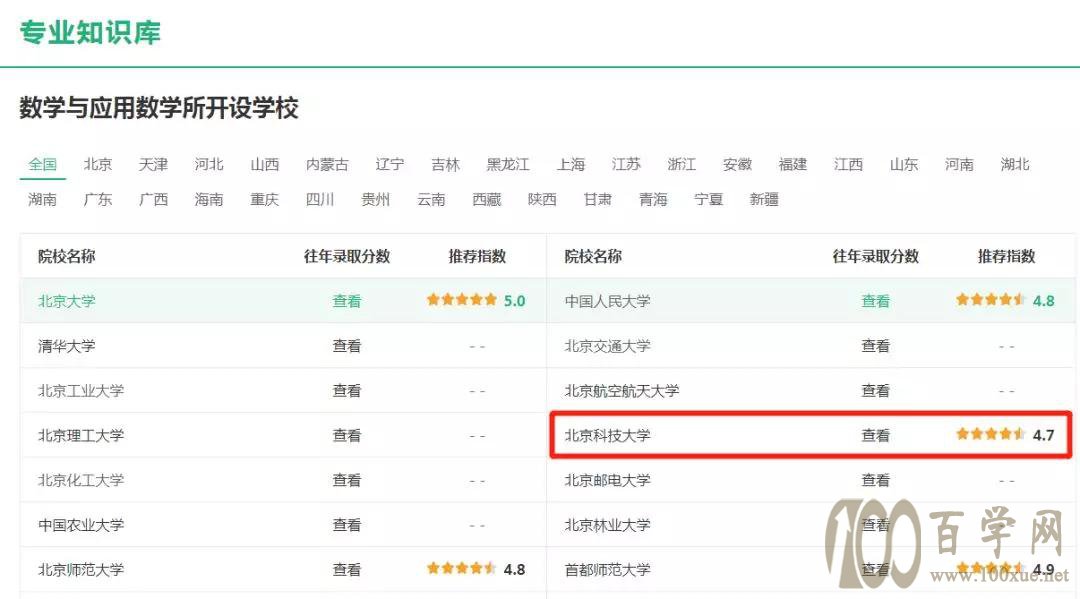Choose the 山西 region tab
The image size is (1080, 599).
[264, 165]
